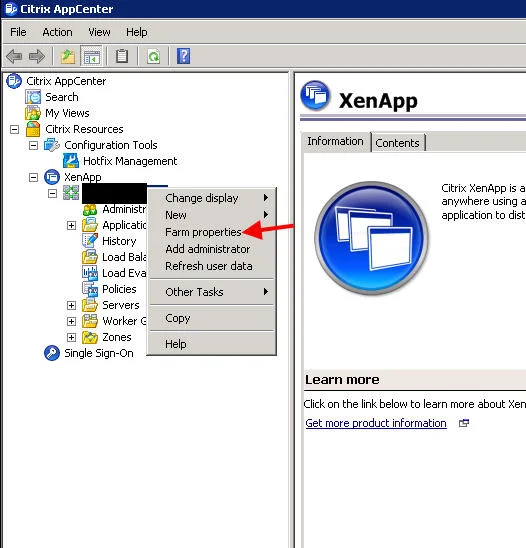The image size is (526, 548).
Task: Click the Back arrow toolbar icon
Action: point(14,56)
